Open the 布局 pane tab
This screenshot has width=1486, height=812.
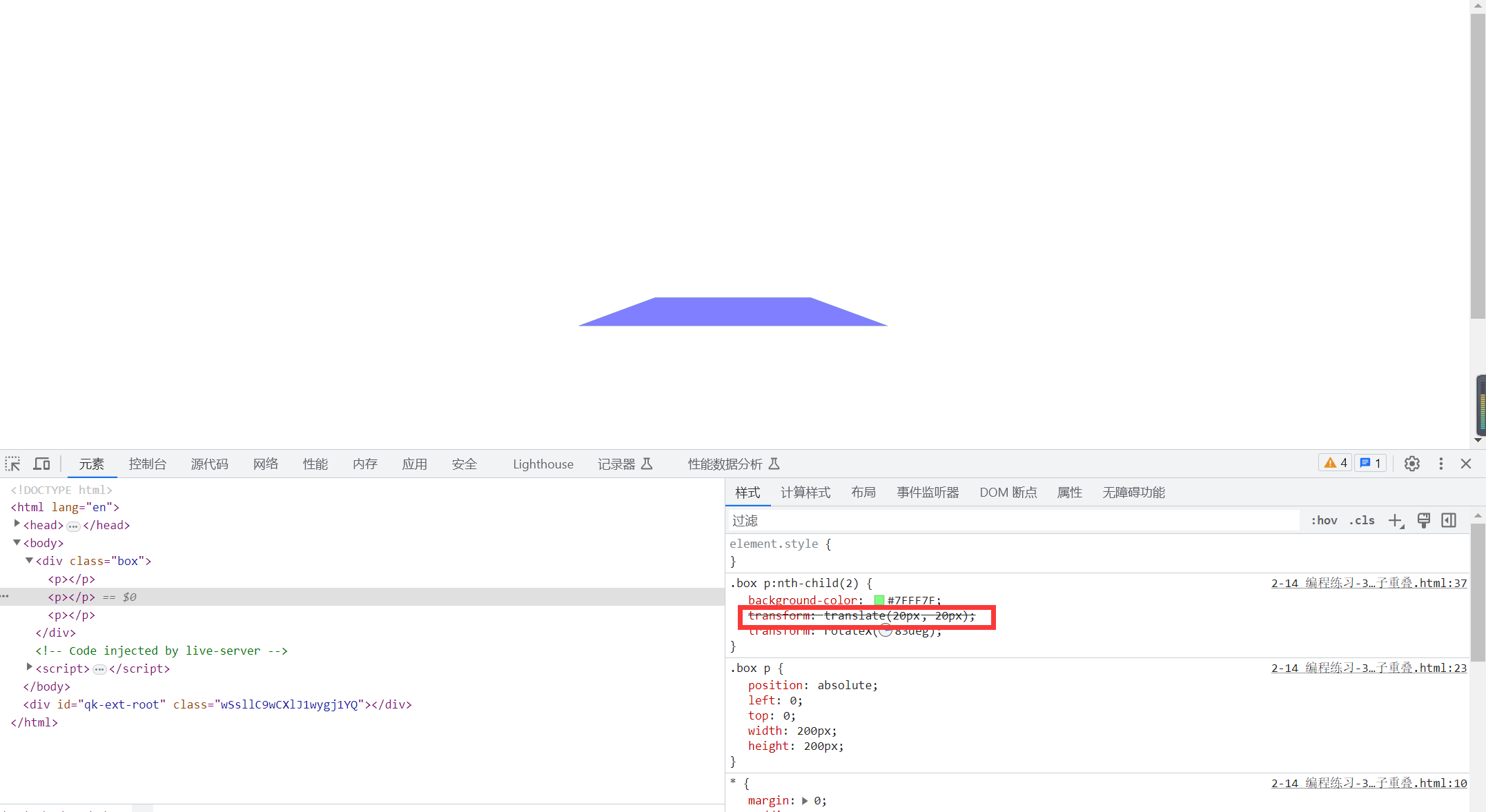click(x=863, y=492)
